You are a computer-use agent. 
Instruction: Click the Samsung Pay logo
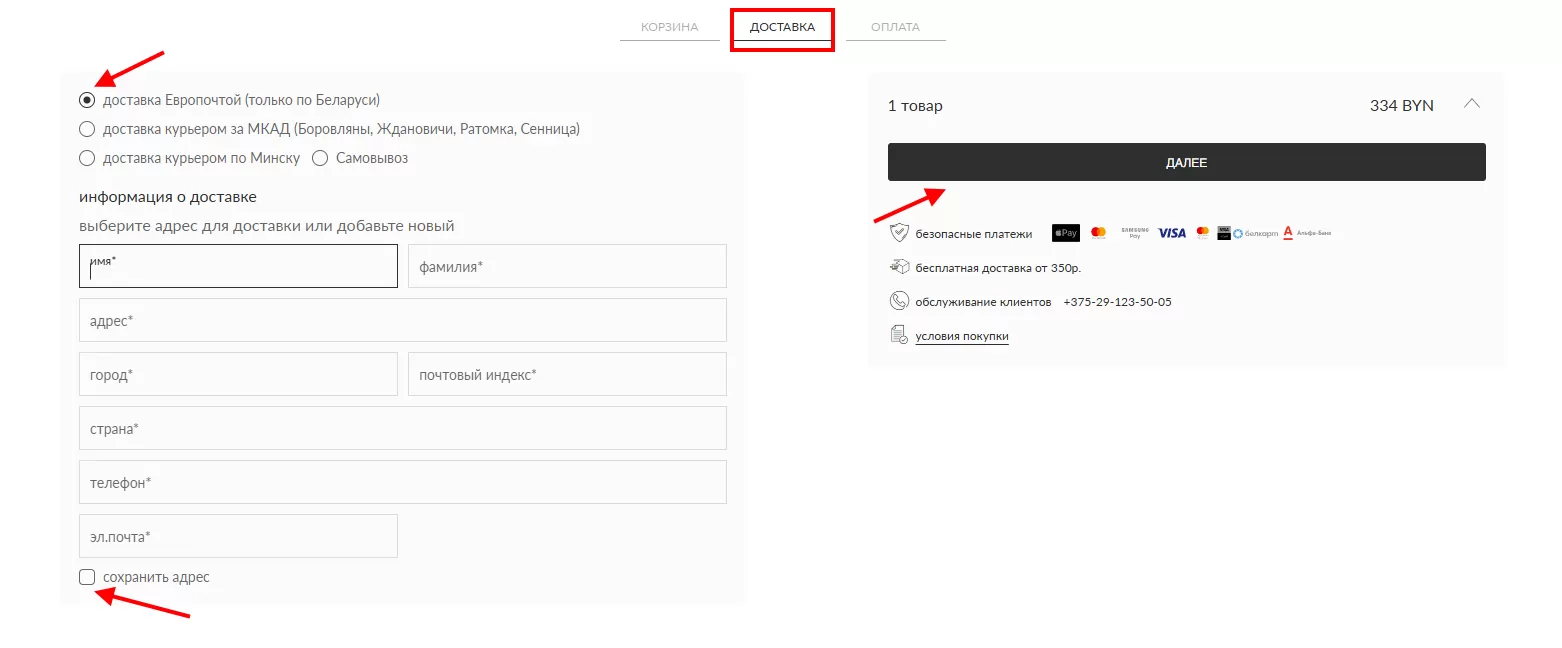pyautogui.click(x=1134, y=233)
